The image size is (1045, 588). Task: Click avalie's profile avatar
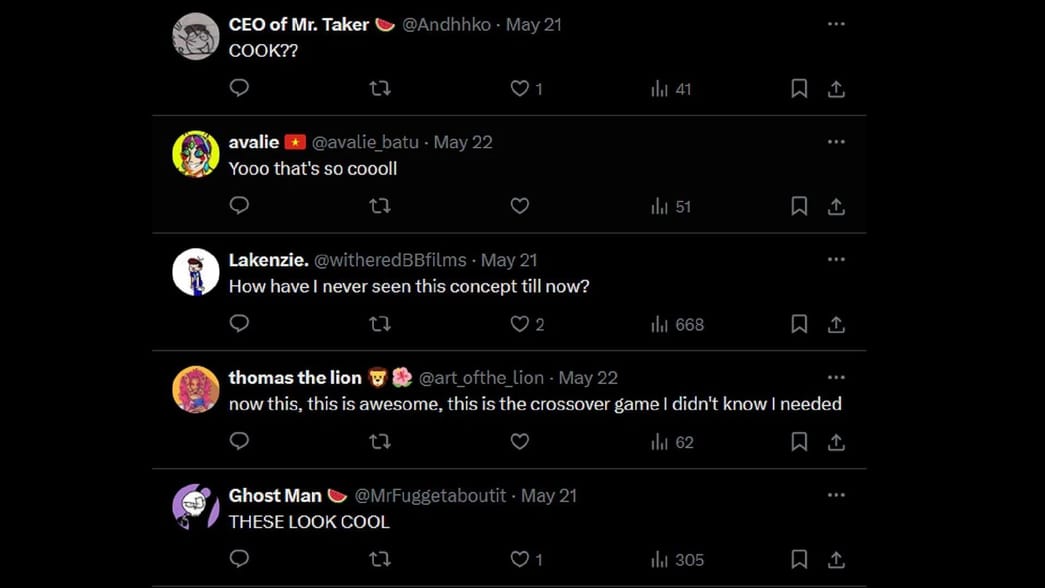pos(195,154)
